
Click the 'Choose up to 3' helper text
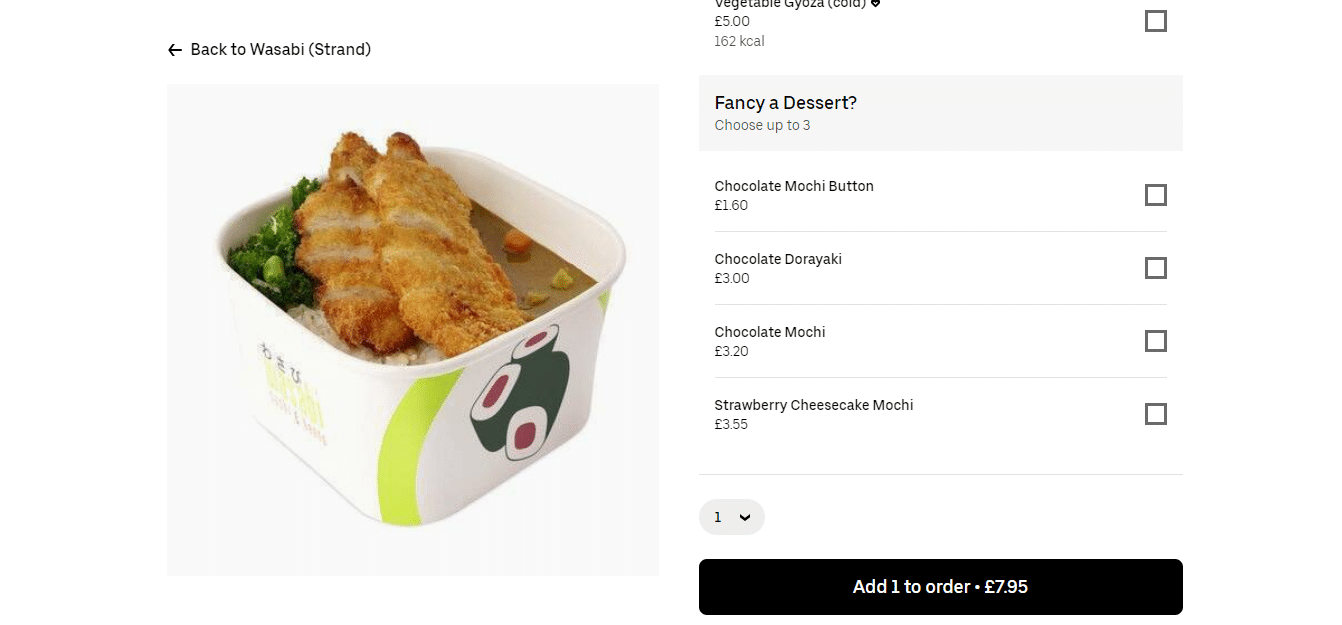(762, 125)
